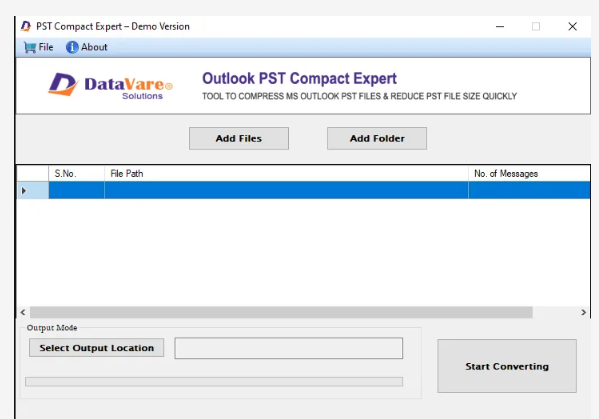Image resolution: width=599 pixels, height=419 pixels.
Task: Click the horizontal scrollbar right arrow
Action: [x=583, y=312]
